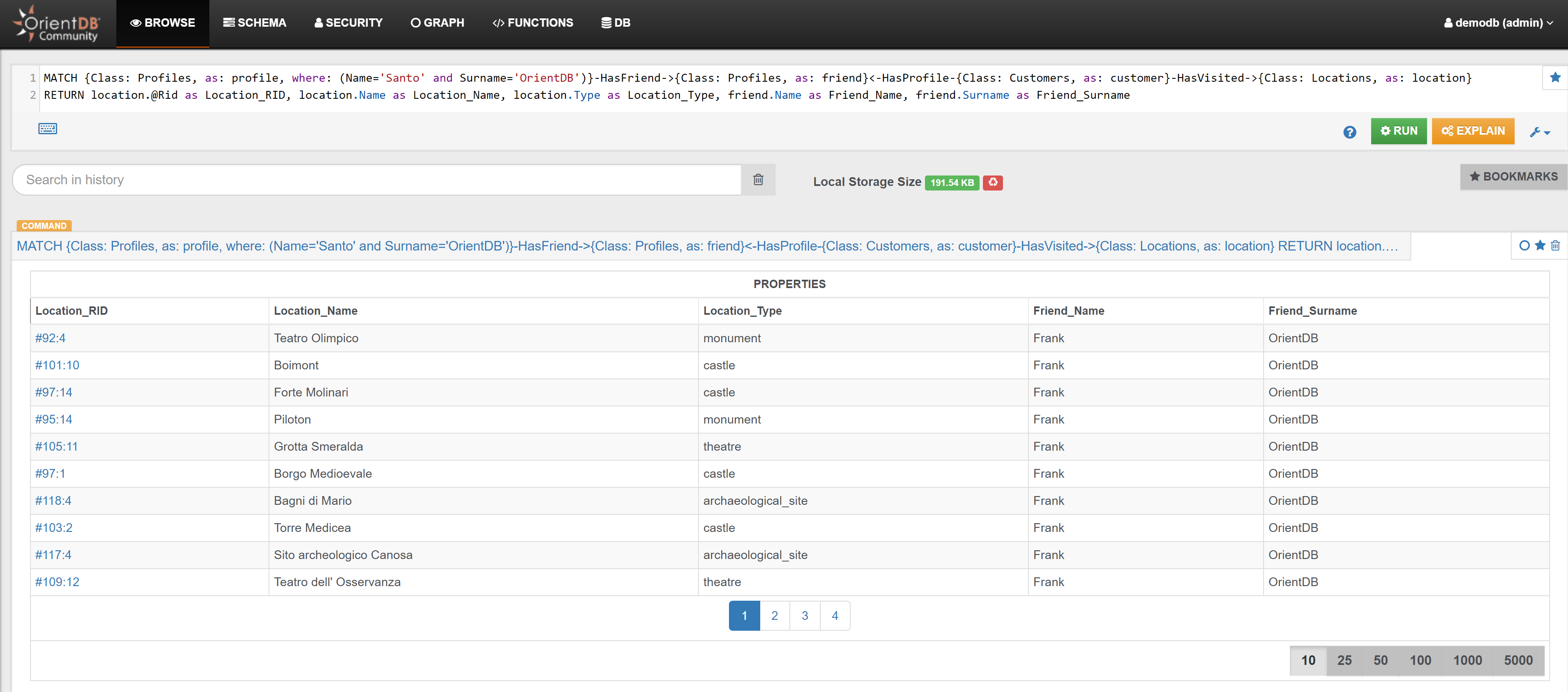
Task: Delete the executed command result with trash icon
Action: pyautogui.click(x=1555, y=245)
